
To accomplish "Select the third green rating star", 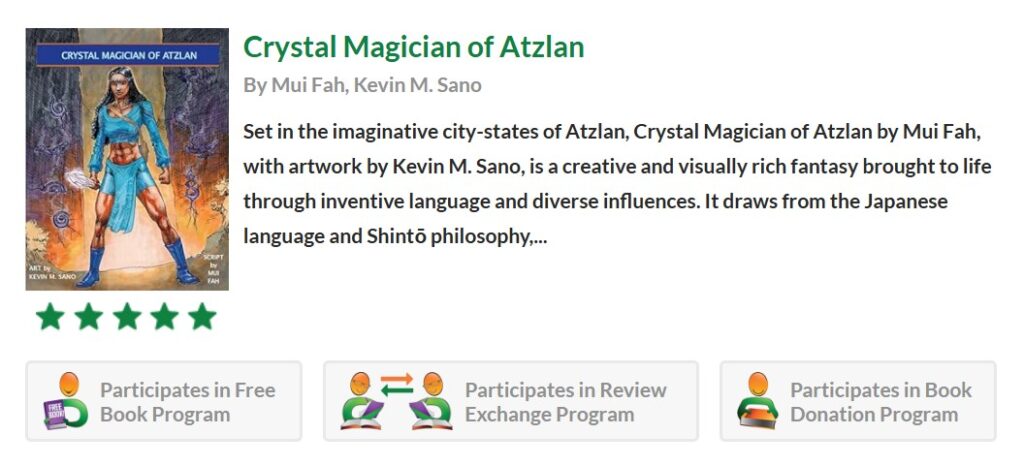I will click(127, 317).
